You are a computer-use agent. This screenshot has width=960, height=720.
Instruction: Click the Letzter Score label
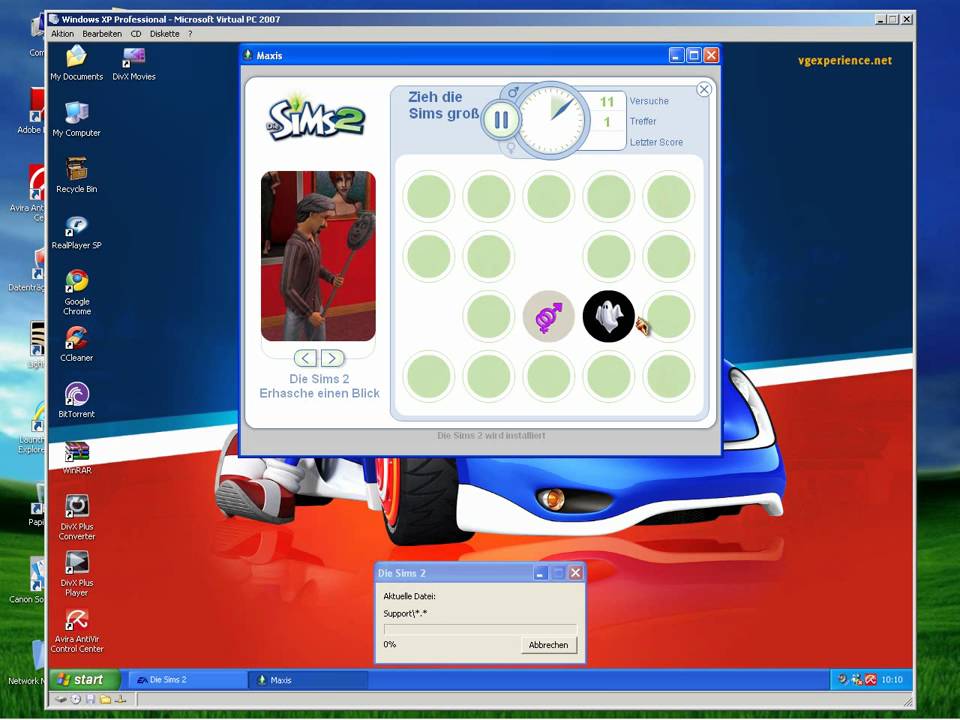(656, 142)
